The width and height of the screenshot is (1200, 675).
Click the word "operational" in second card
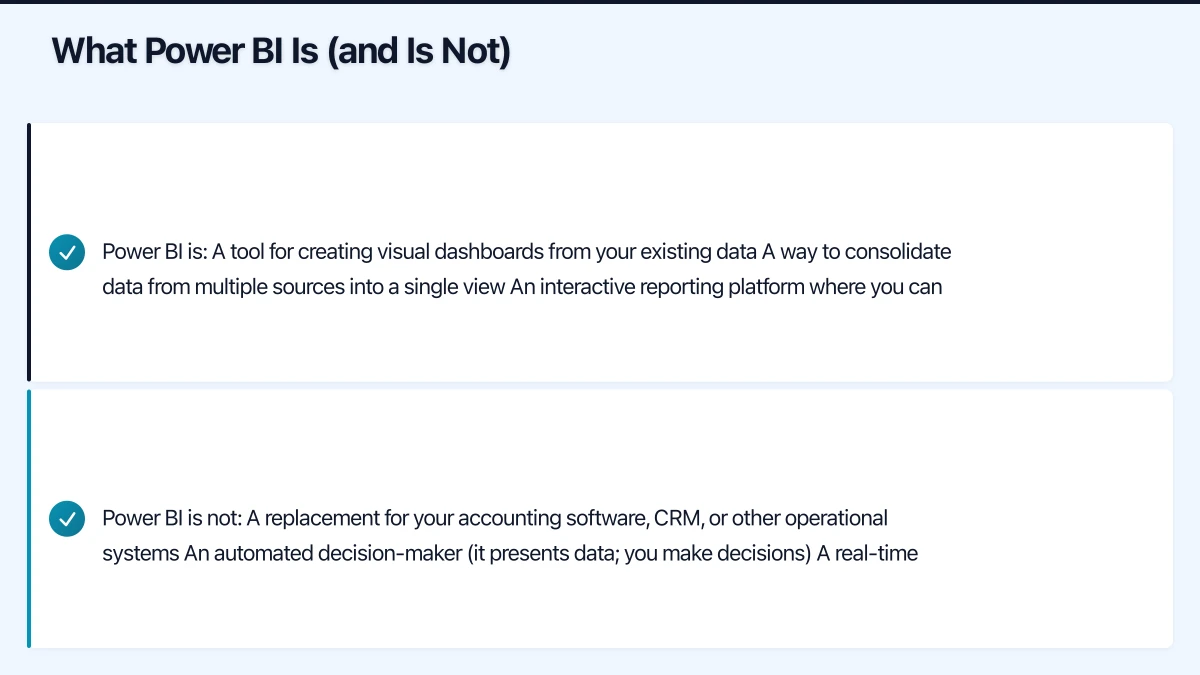[x=836, y=519]
